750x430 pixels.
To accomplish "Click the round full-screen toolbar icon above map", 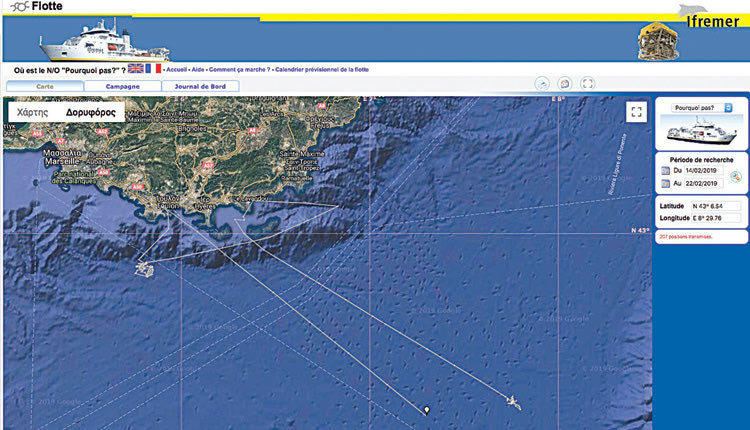I will tap(587, 84).
